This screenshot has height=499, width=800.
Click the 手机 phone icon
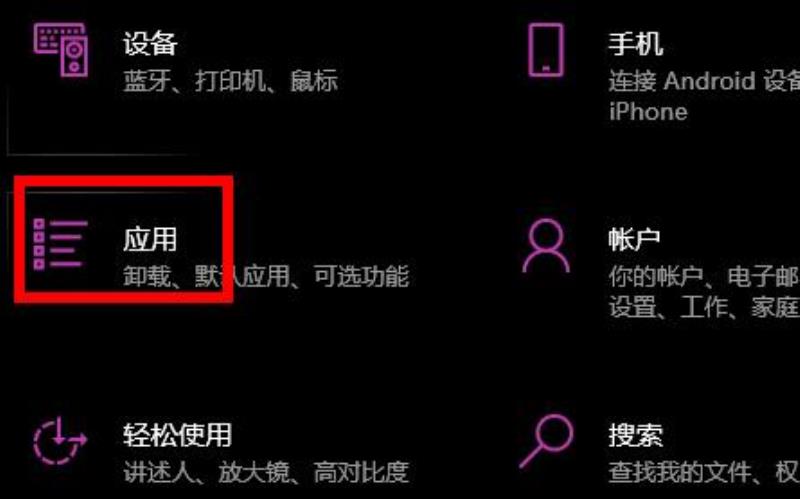tap(545, 49)
